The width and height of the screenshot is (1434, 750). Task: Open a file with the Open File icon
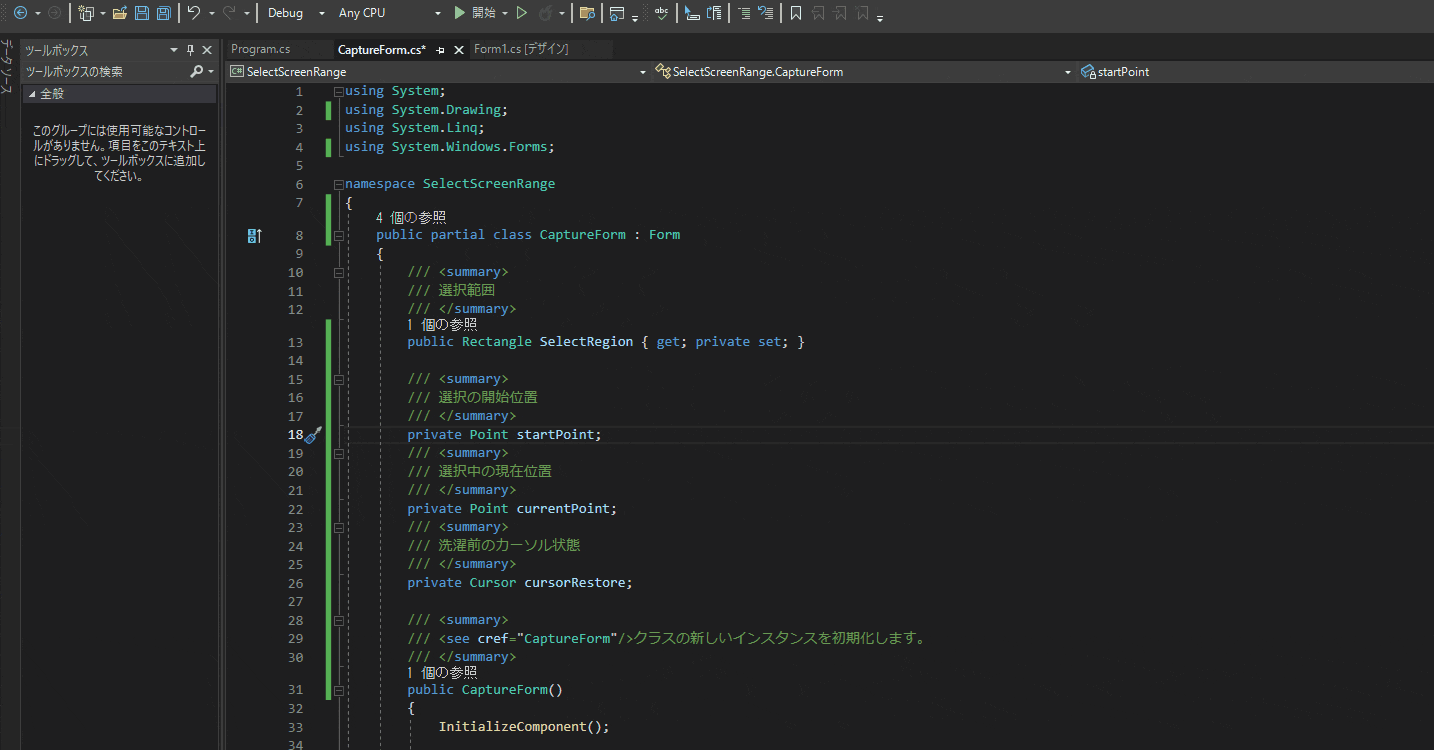pyautogui.click(x=121, y=13)
